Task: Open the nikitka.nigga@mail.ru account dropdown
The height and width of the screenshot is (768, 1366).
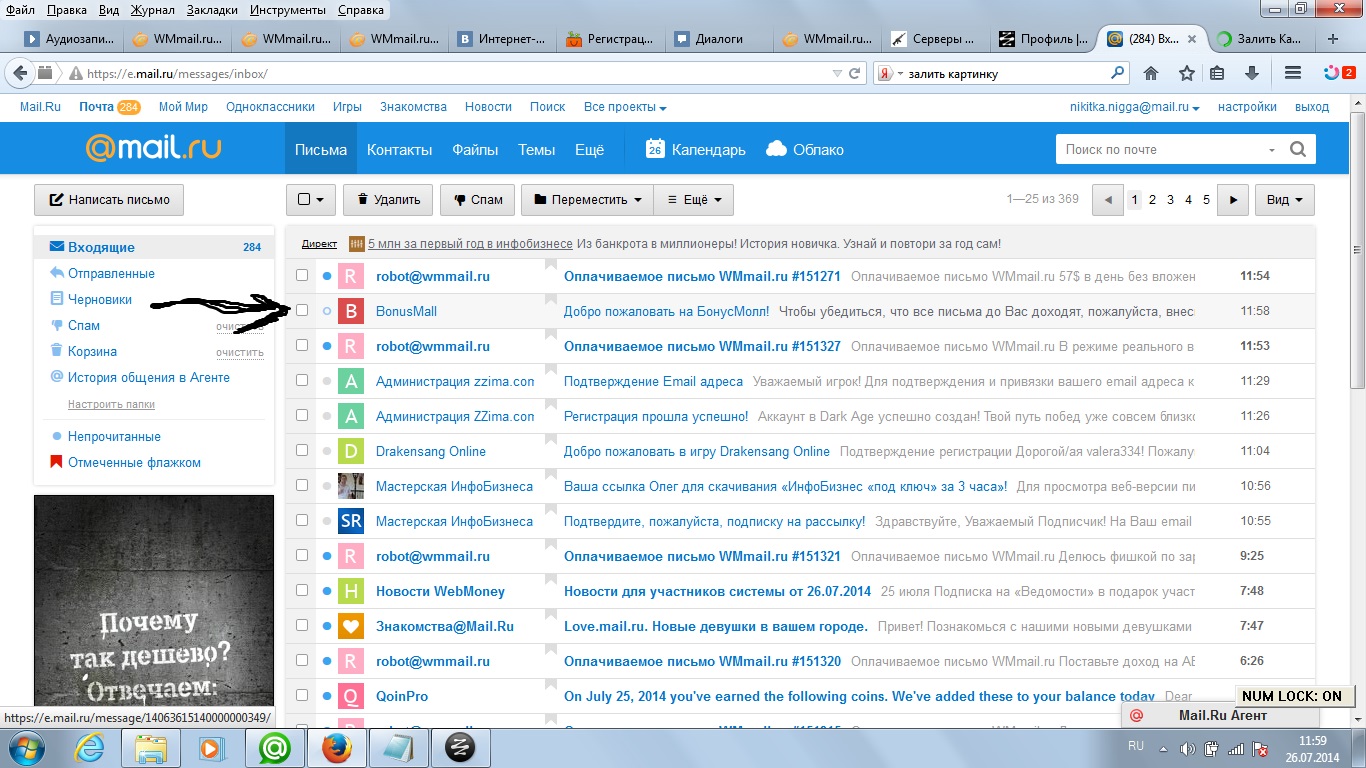Action: coord(1135,107)
